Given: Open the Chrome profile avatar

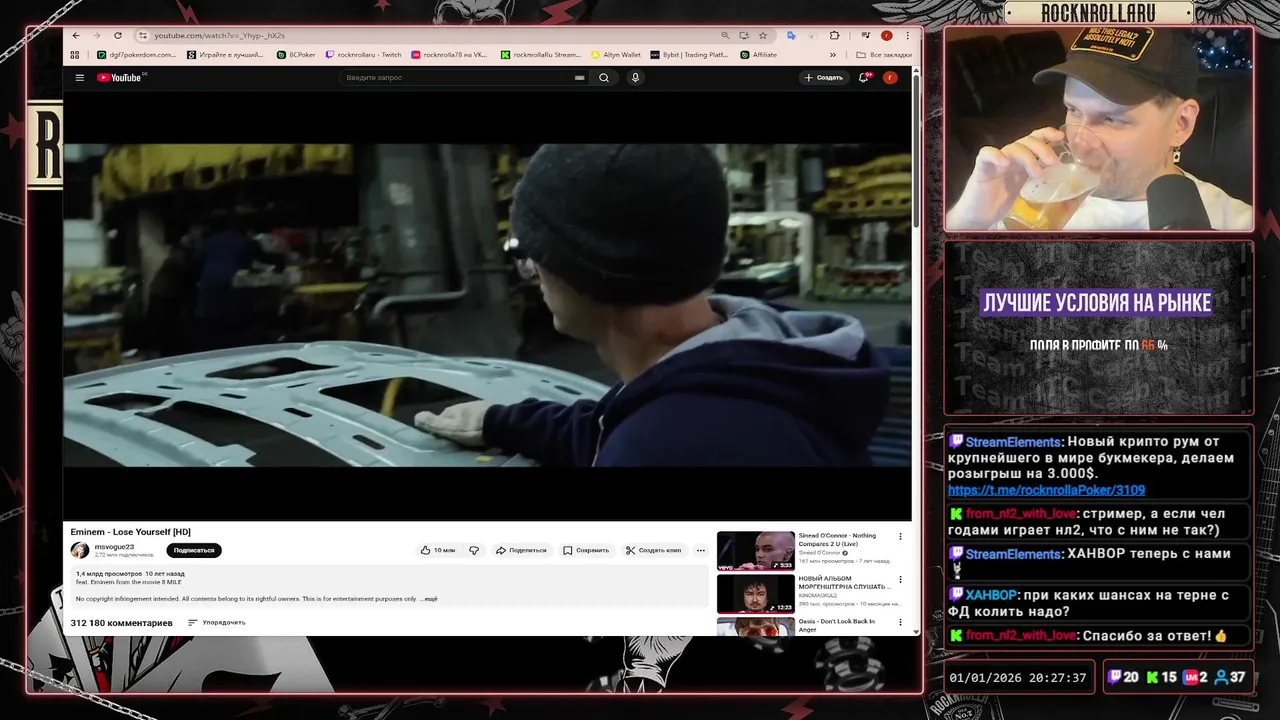Looking at the screenshot, I should 886,35.
